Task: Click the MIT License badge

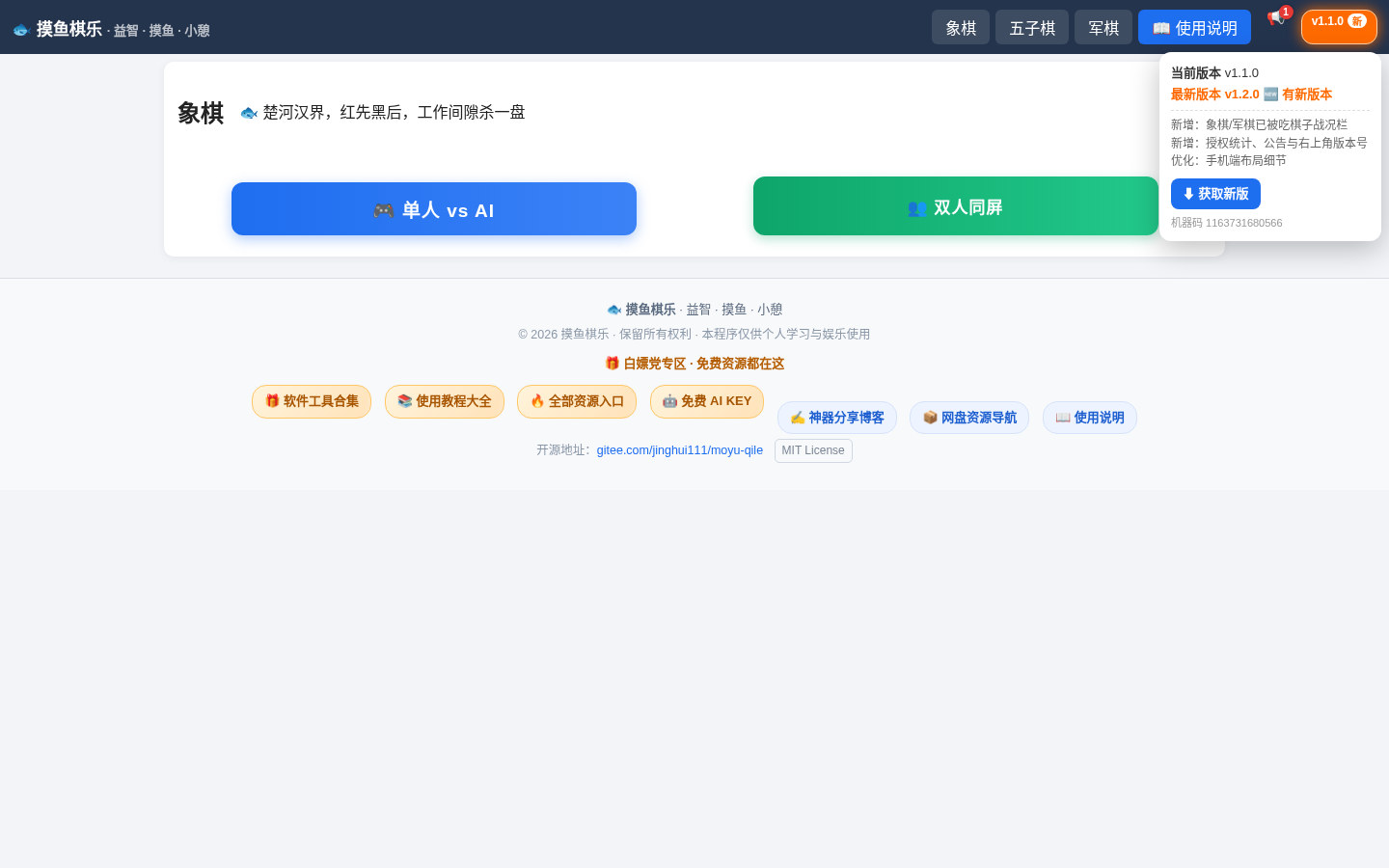Action: pos(813,450)
